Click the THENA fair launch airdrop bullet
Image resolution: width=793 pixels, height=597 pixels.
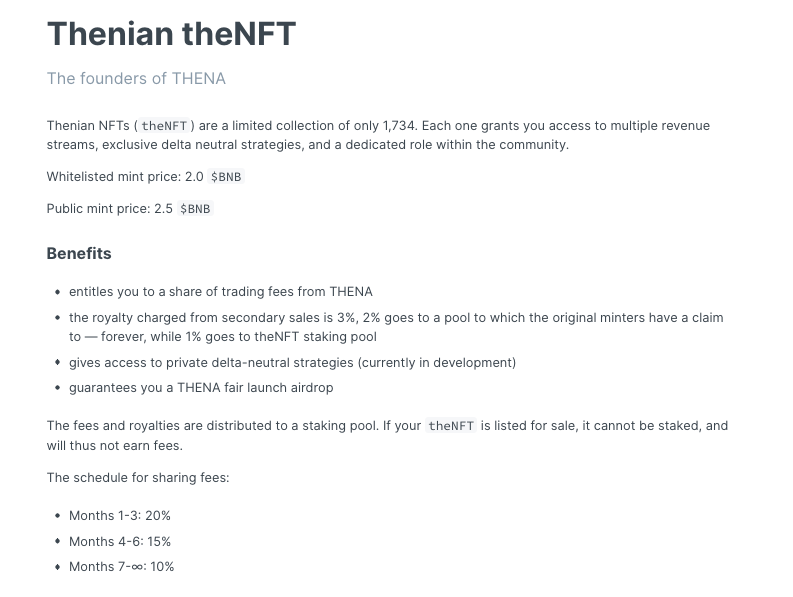click(x=201, y=387)
